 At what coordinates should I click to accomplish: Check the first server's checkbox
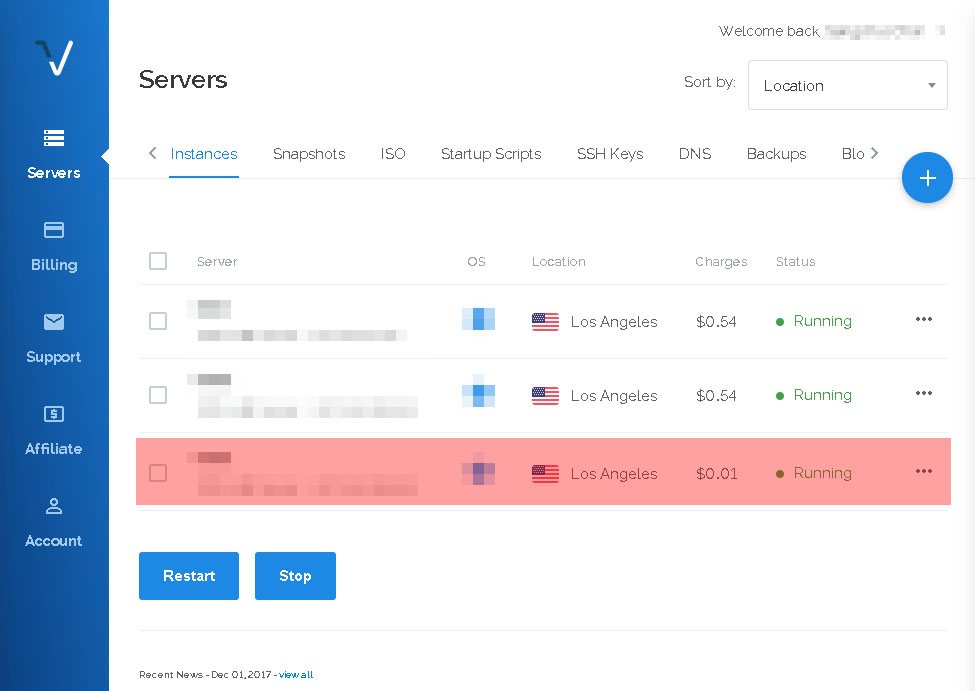(x=158, y=321)
